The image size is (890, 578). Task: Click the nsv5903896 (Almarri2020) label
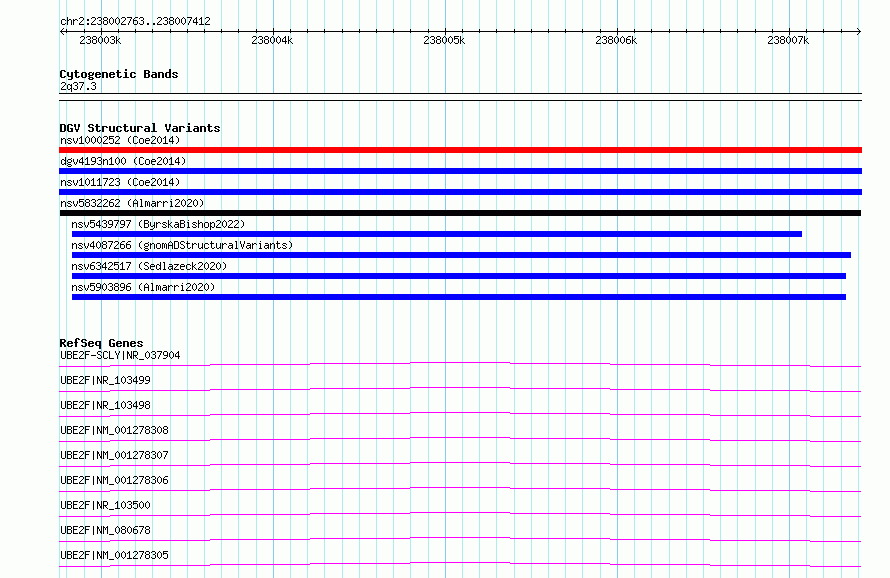(x=143, y=287)
